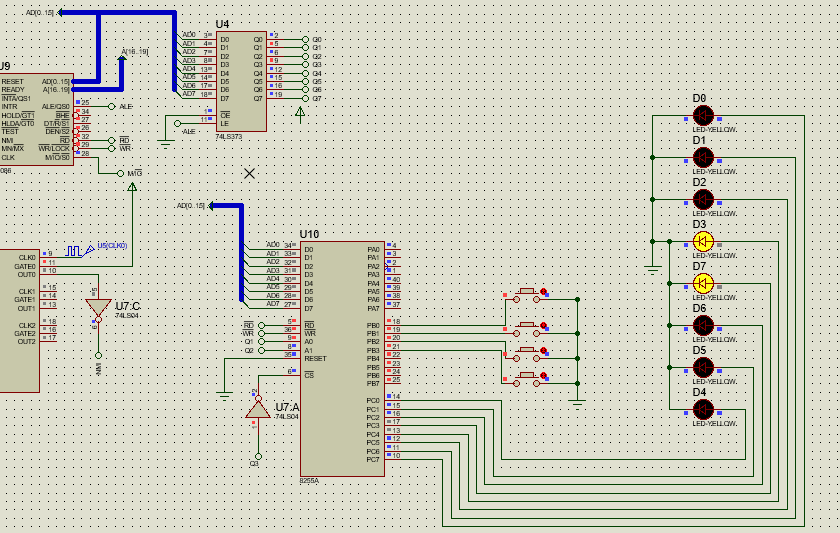Click the 8255A part name text

309,481
